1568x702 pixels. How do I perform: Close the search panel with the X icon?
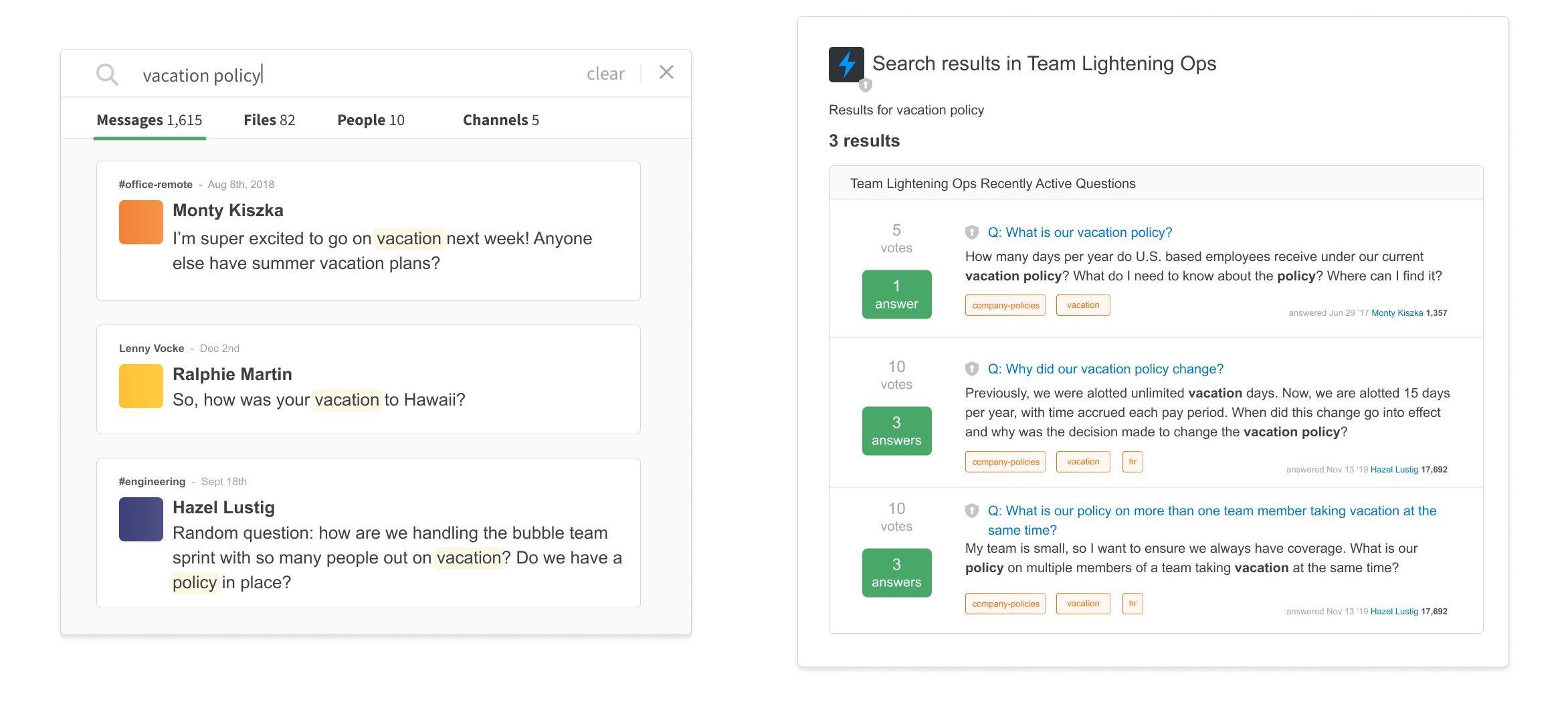[666, 72]
